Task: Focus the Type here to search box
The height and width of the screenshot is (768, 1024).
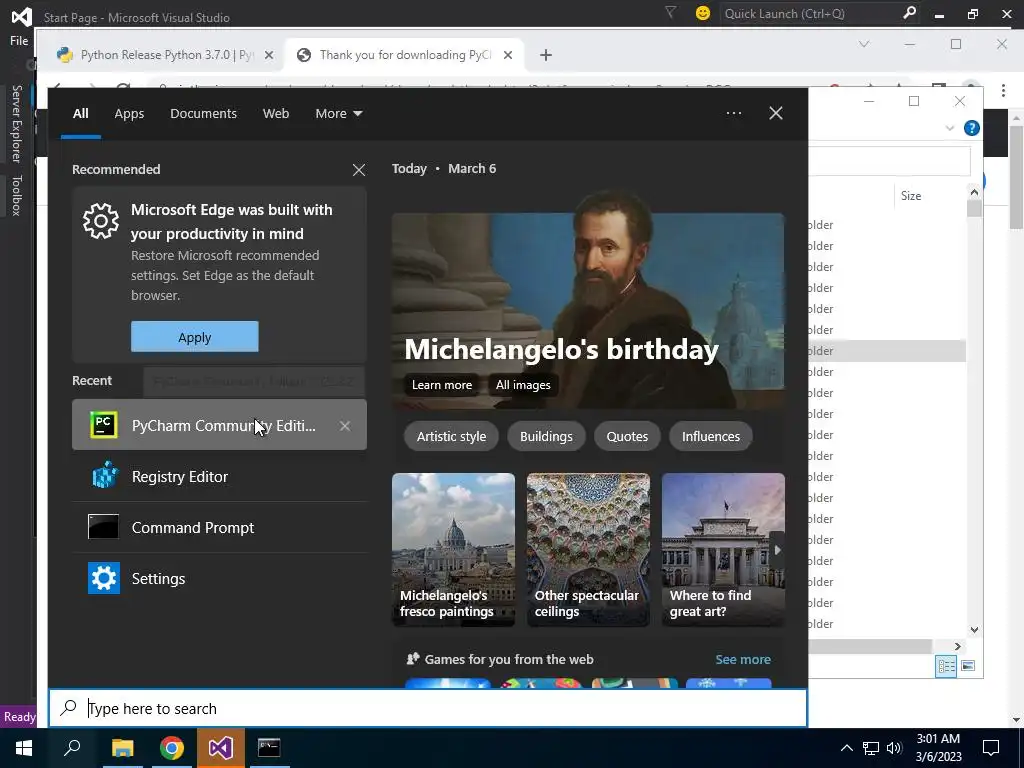Action: point(428,709)
